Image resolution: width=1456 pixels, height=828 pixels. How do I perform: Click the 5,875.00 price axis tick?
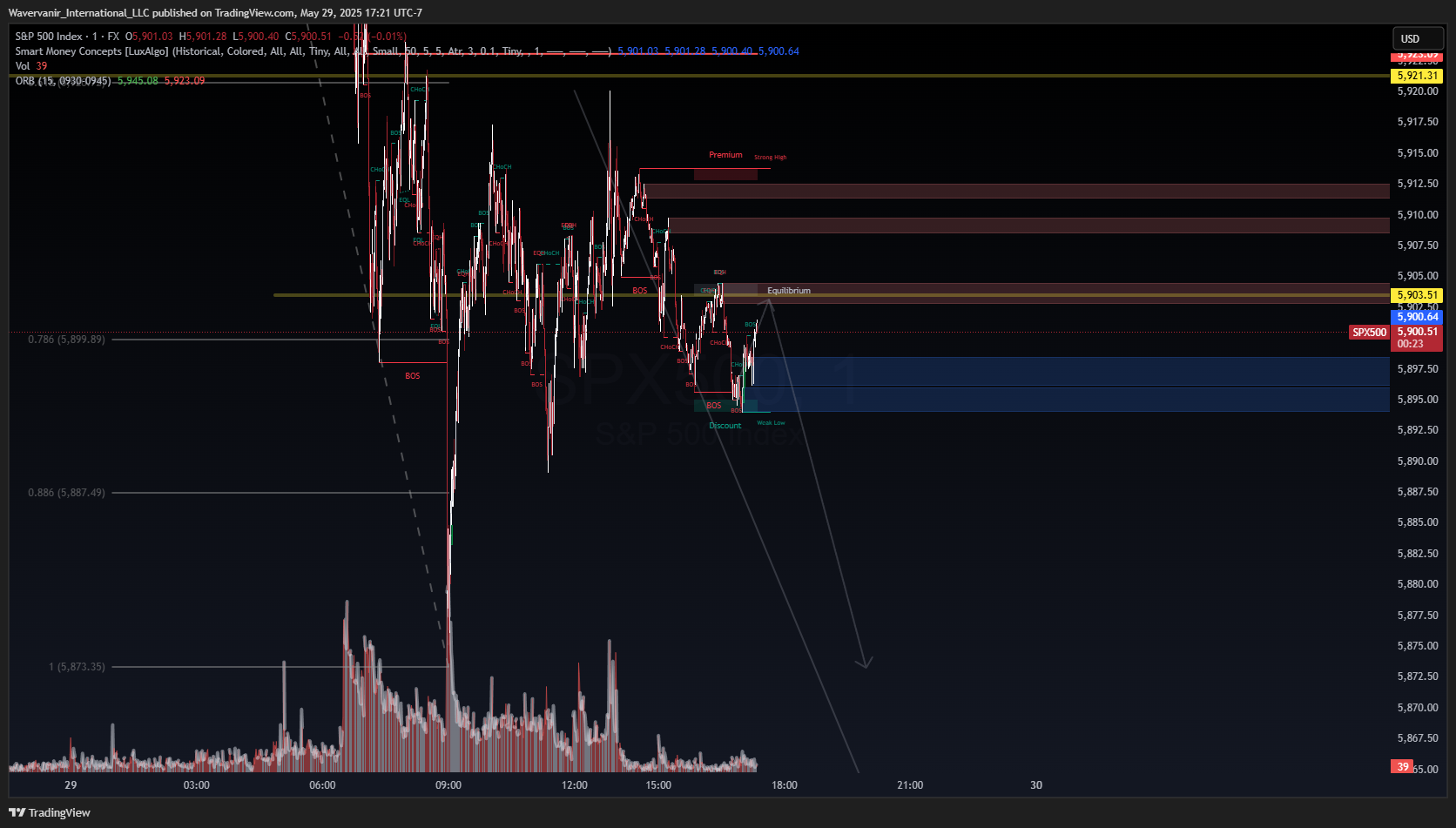pos(1418,646)
